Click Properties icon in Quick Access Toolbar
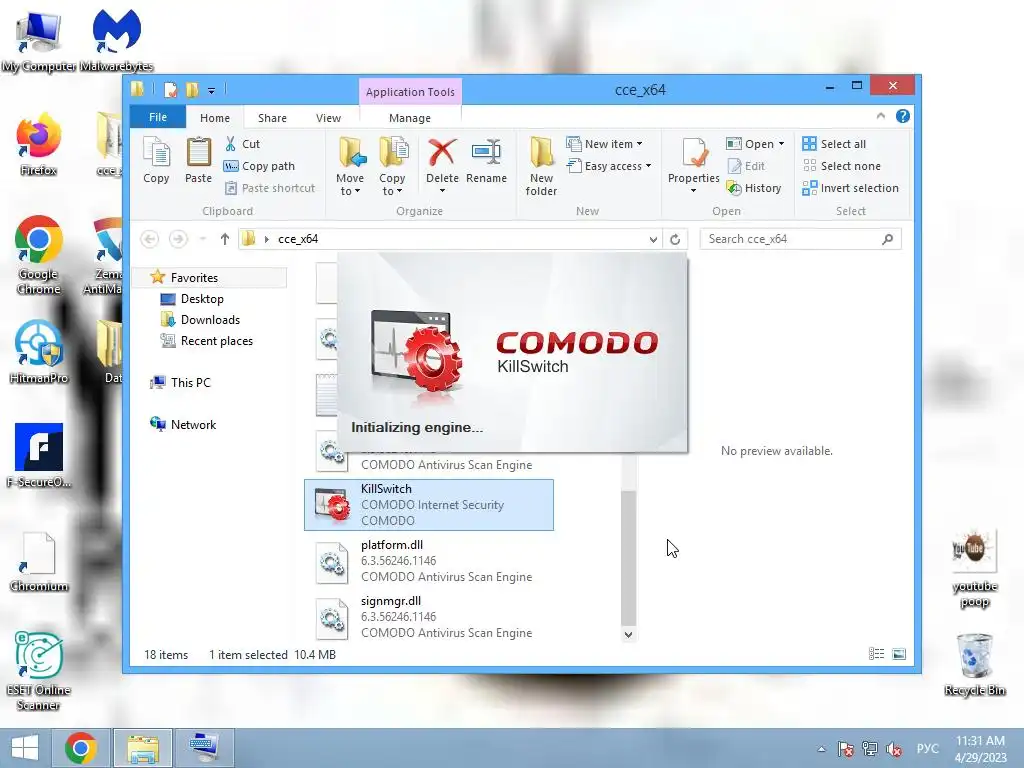 pos(171,89)
